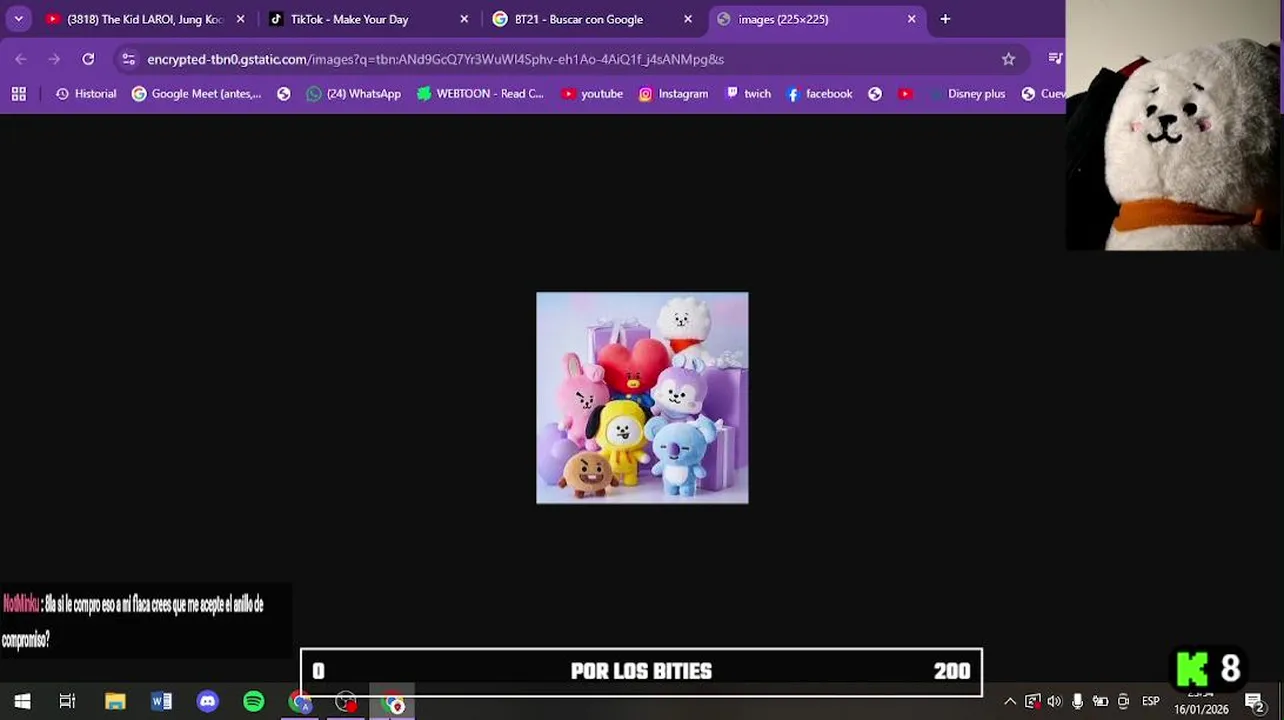
Task: Open the Google Meet bookmark
Action: coord(197,93)
